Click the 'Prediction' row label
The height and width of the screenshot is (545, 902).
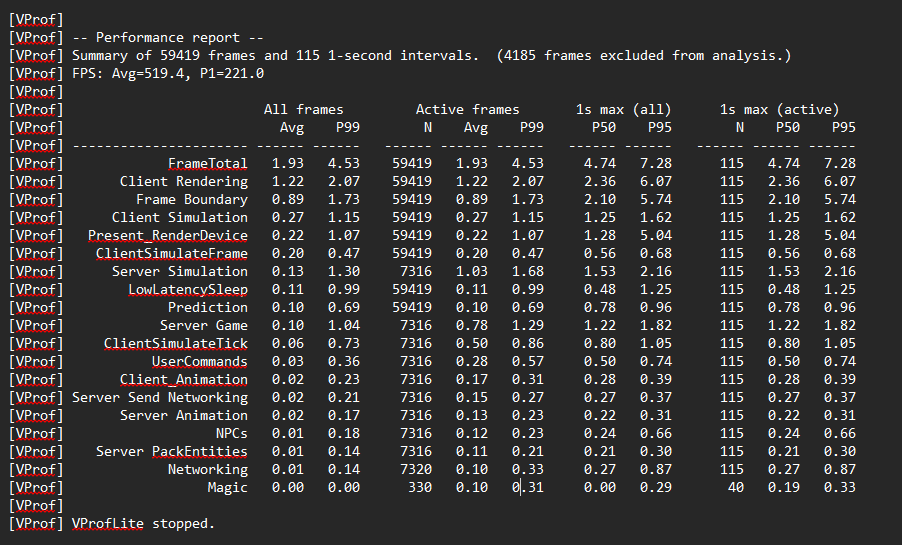click(208, 307)
